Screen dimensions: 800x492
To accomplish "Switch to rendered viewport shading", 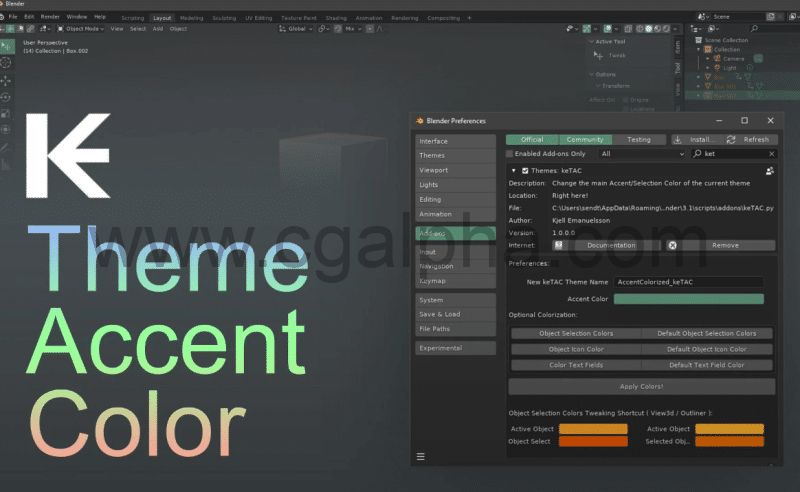I will pos(666,29).
